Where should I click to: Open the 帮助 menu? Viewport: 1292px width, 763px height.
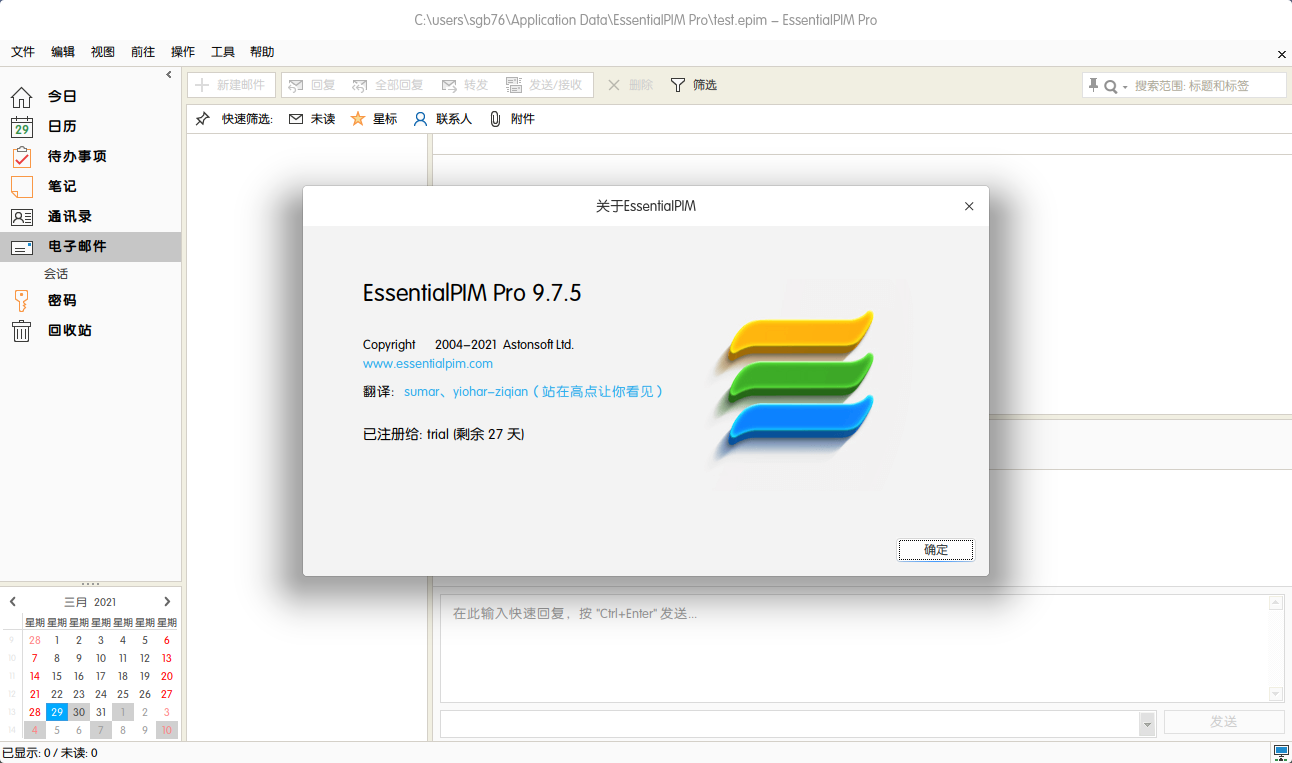pos(262,52)
